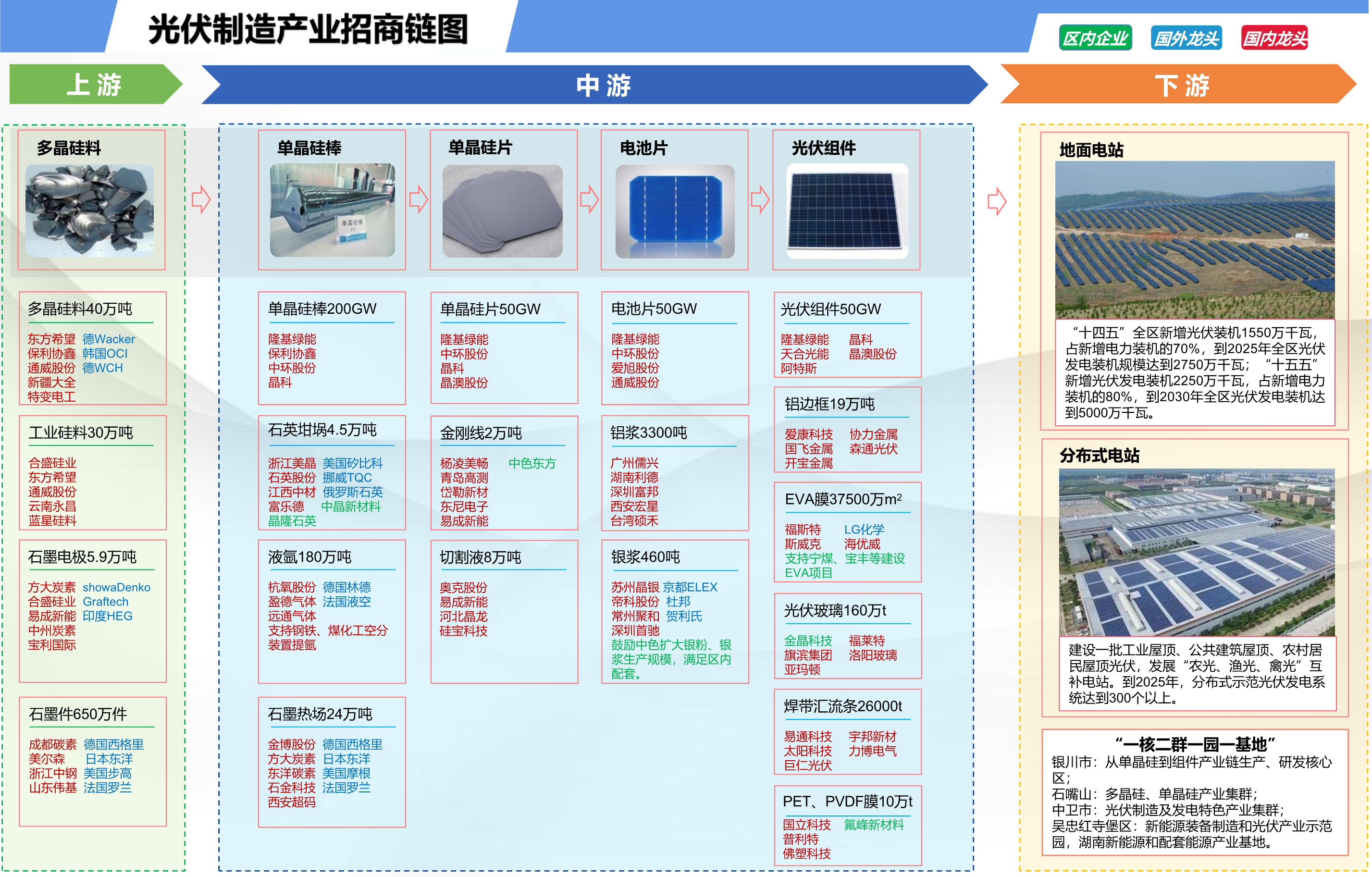
Task: Click the company name showaDenko
Action: point(116,588)
